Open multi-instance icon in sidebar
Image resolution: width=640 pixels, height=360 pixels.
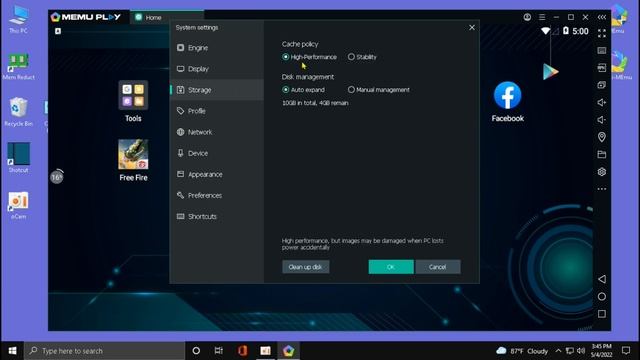[x=602, y=85]
